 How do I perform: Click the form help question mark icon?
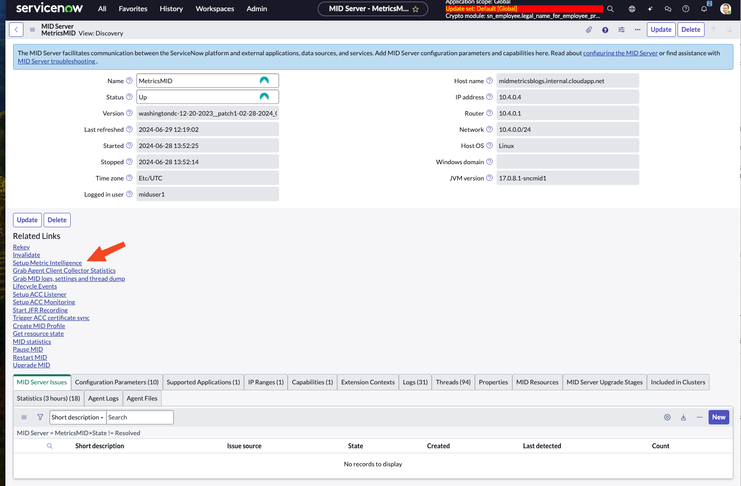tap(605, 30)
